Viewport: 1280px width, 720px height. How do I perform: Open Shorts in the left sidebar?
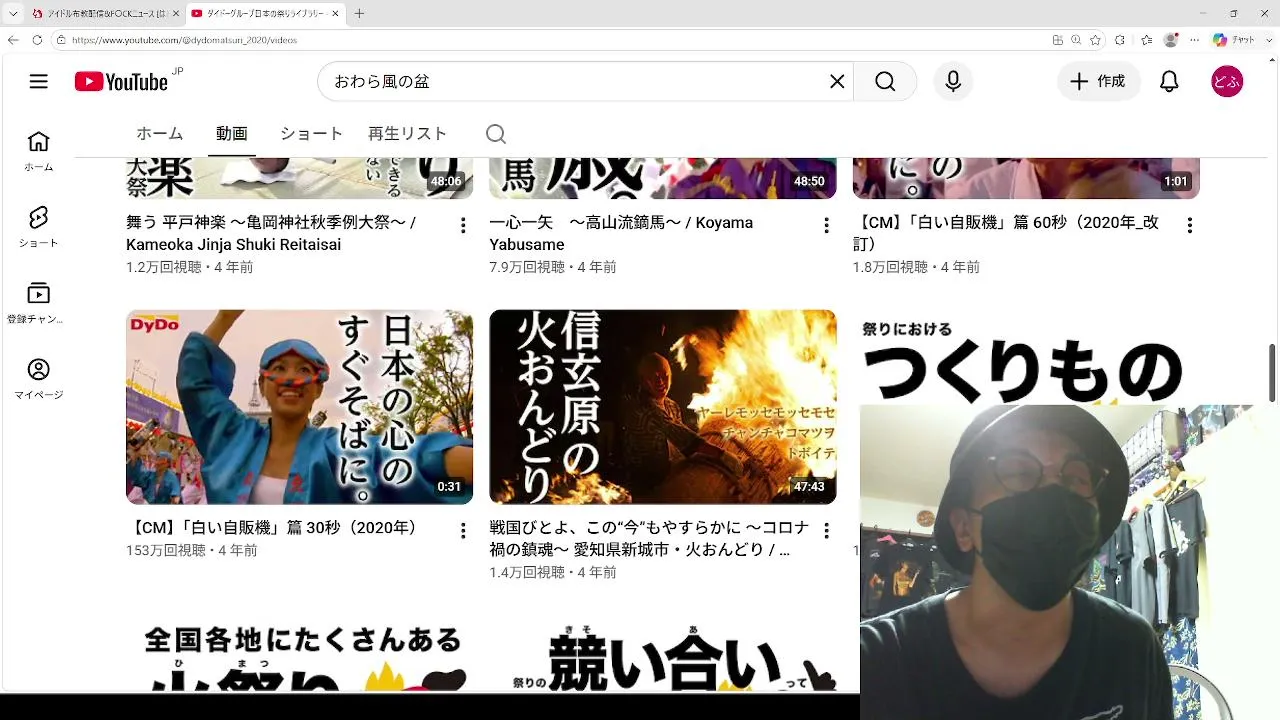38,227
